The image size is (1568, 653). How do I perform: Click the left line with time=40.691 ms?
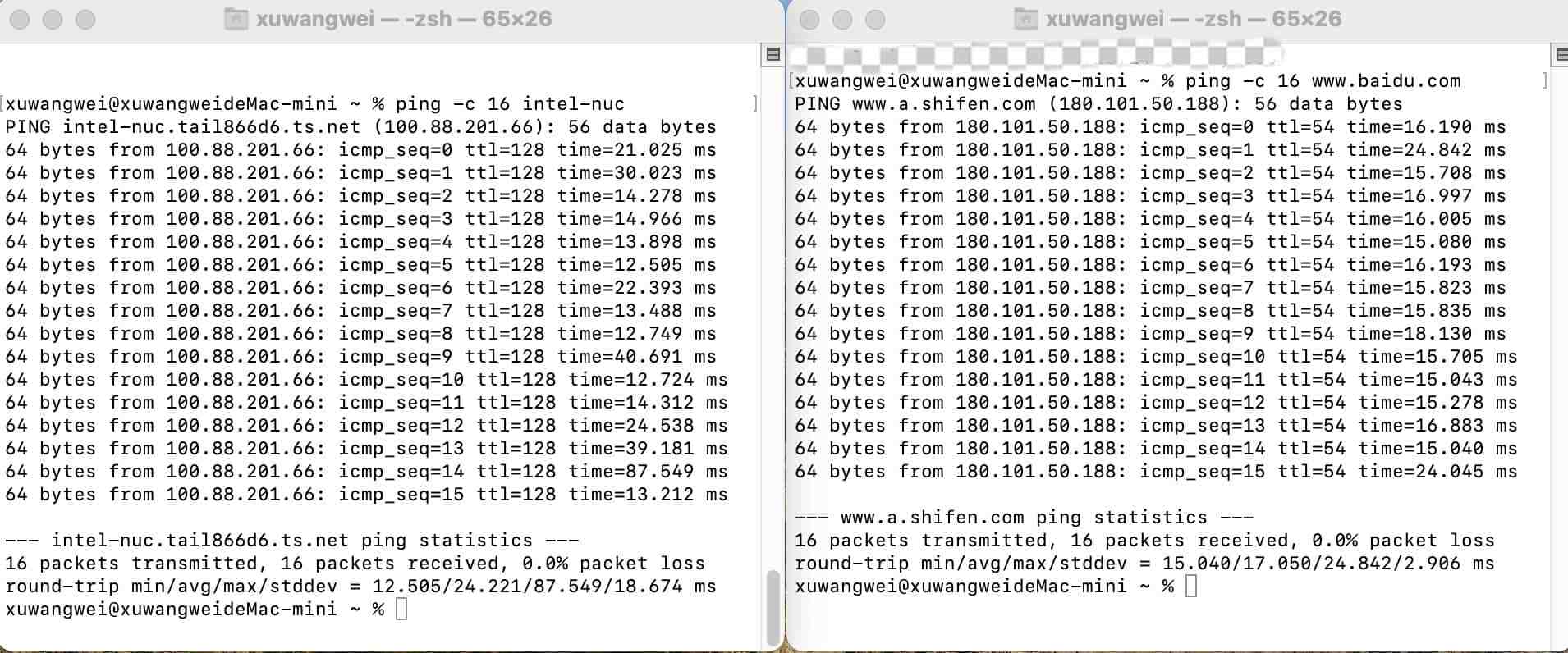point(361,357)
